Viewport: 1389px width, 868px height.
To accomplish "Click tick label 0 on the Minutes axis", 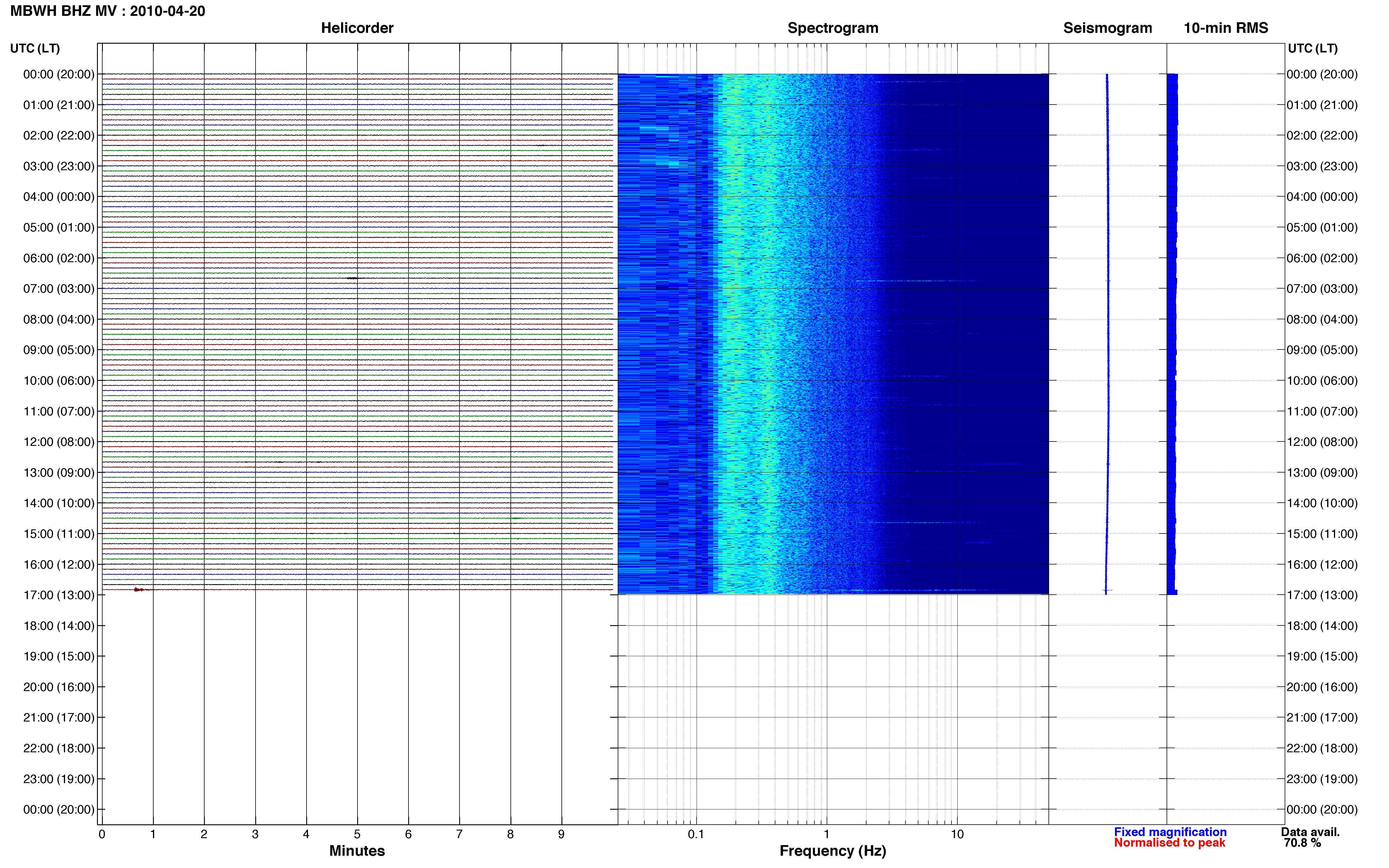I will (x=102, y=834).
